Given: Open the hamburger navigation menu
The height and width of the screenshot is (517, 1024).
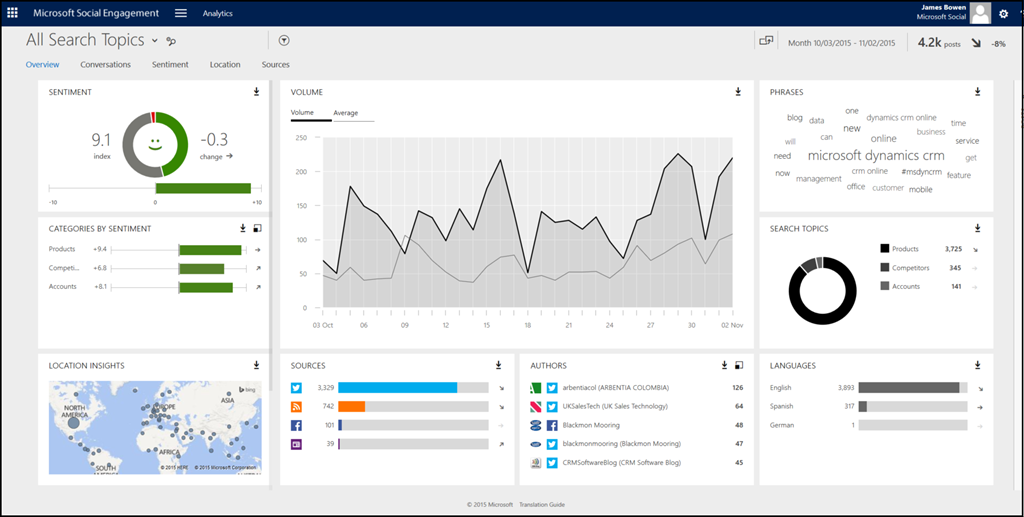Looking at the screenshot, I should [x=181, y=13].
